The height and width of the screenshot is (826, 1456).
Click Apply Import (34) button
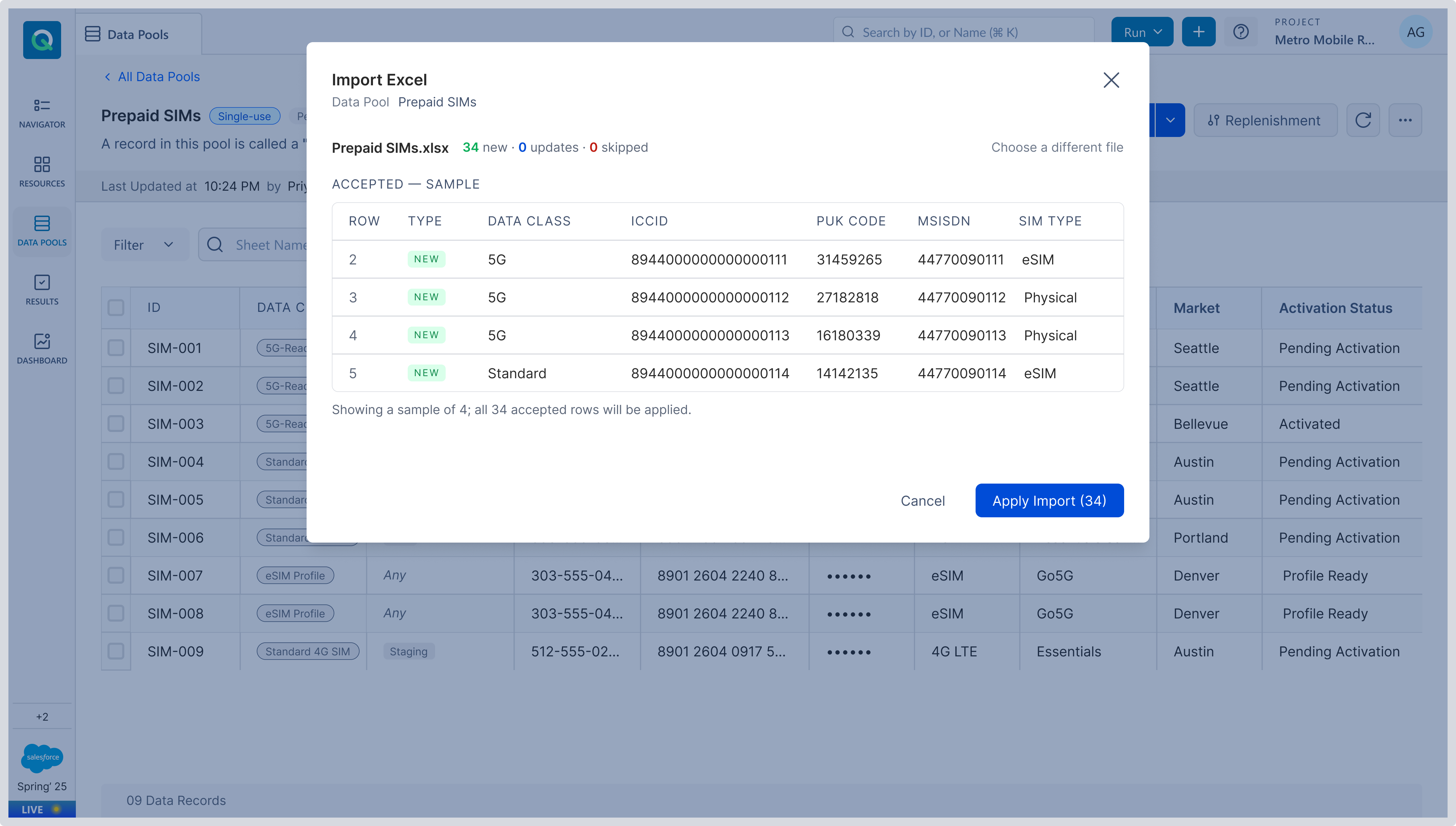pyautogui.click(x=1049, y=500)
